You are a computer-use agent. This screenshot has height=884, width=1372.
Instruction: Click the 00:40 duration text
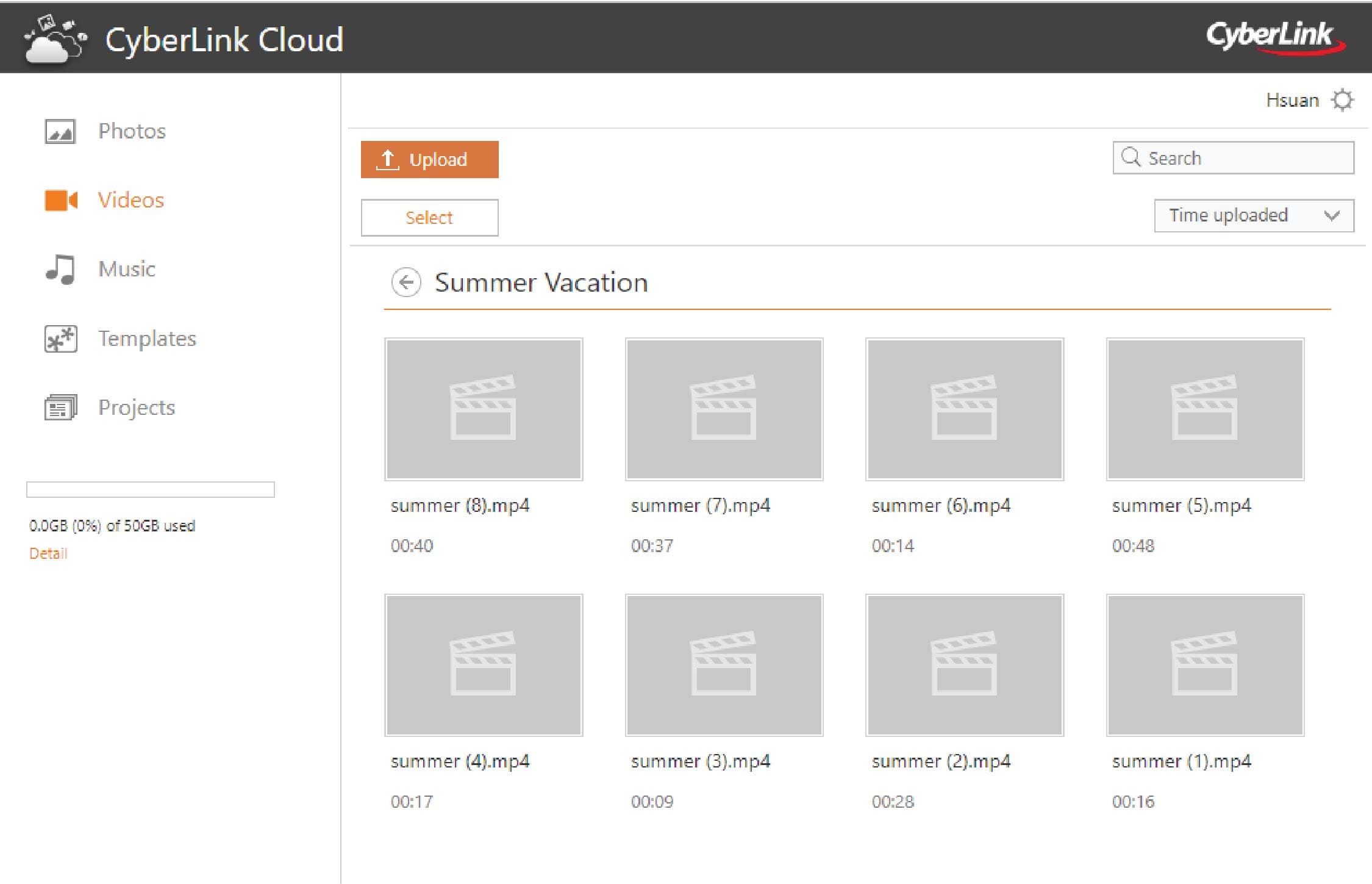[x=412, y=545]
